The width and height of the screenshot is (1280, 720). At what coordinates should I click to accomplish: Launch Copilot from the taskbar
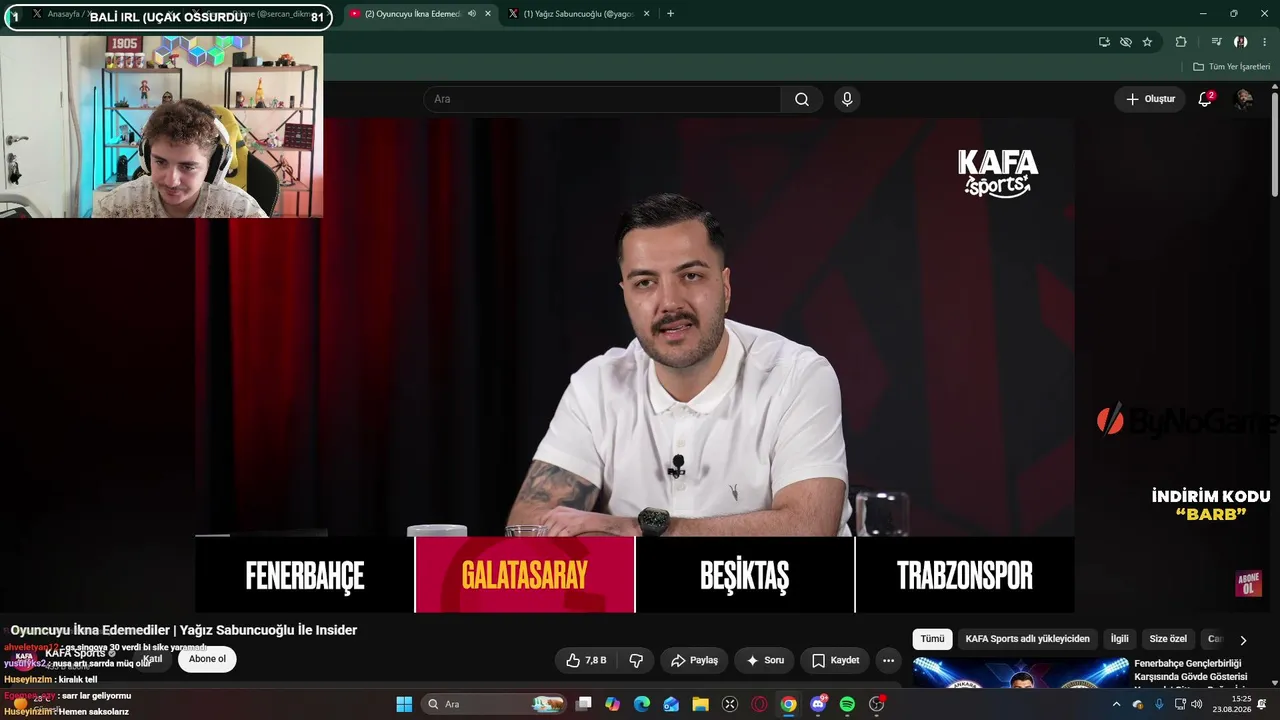point(613,704)
